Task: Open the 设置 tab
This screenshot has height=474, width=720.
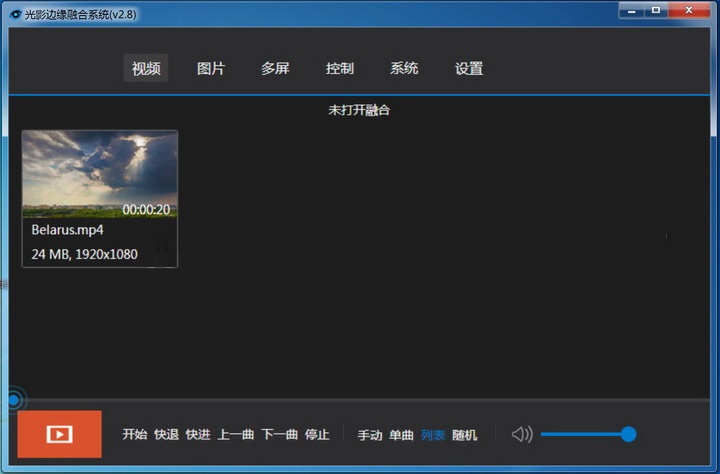Action: pos(469,68)
